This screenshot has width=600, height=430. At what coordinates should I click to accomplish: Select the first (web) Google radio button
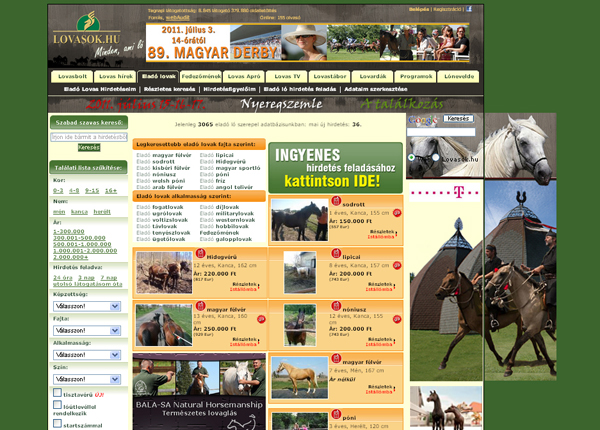411,157
